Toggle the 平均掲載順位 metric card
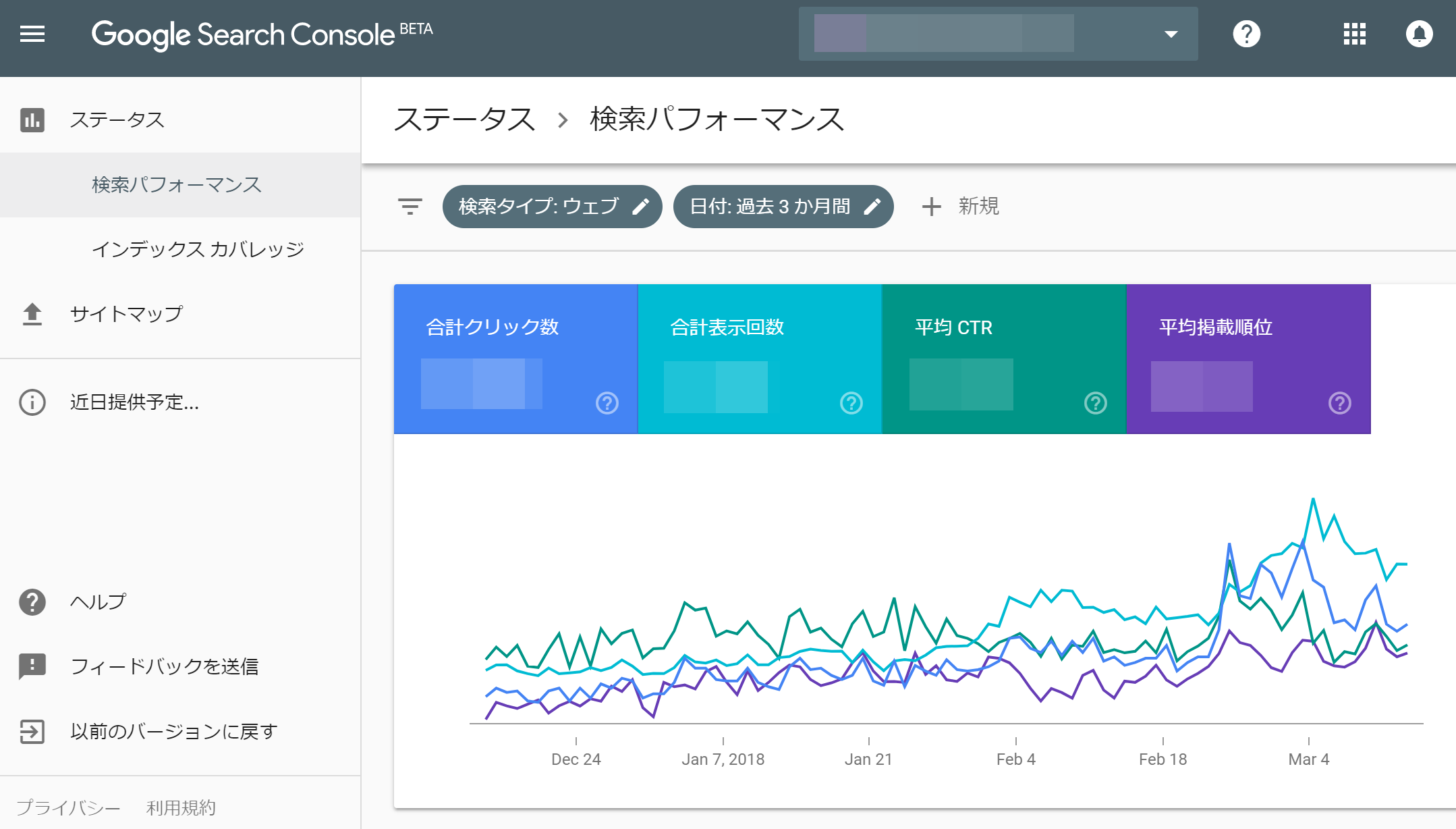This screenshot has height=829, width=1456. pyautogui.click(x=1248, y=359)
